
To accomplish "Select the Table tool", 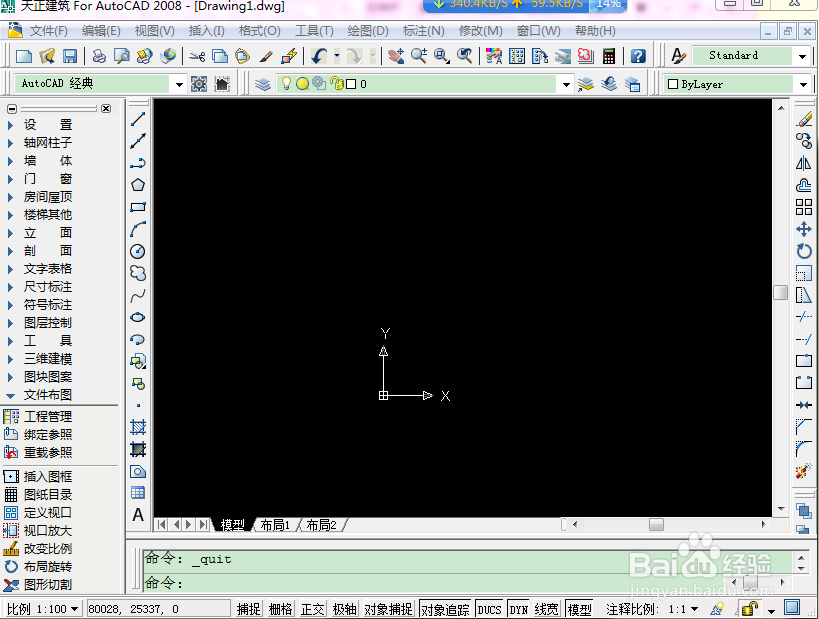I will click(138, 493).
